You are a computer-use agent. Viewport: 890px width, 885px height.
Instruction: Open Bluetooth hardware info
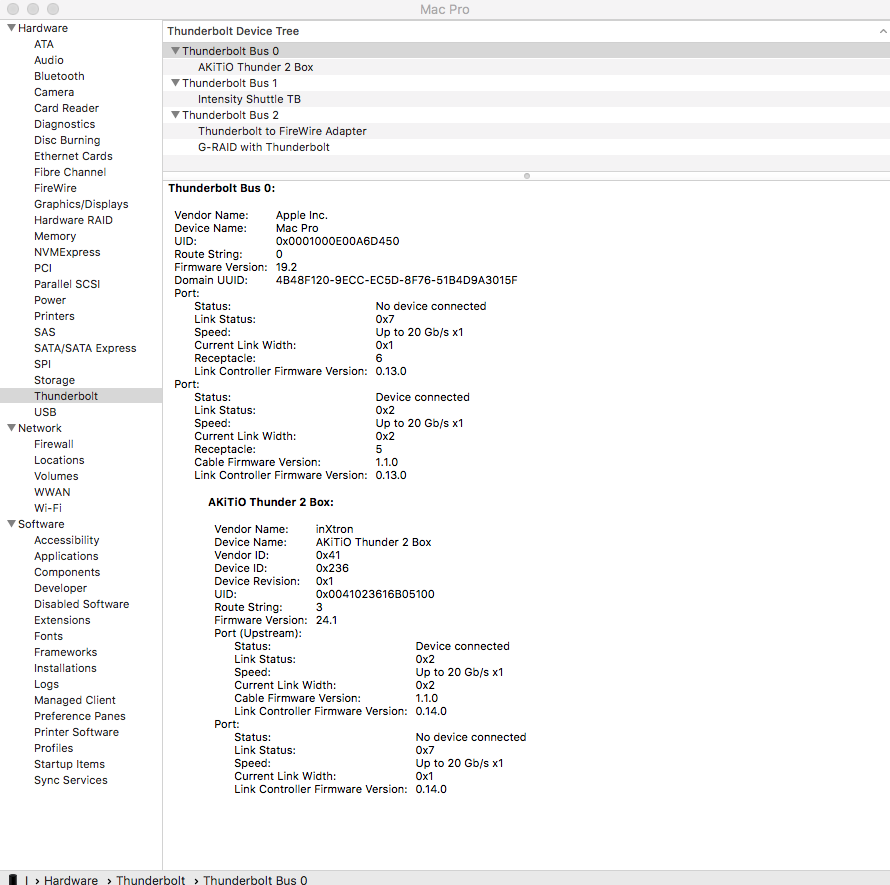59,76
